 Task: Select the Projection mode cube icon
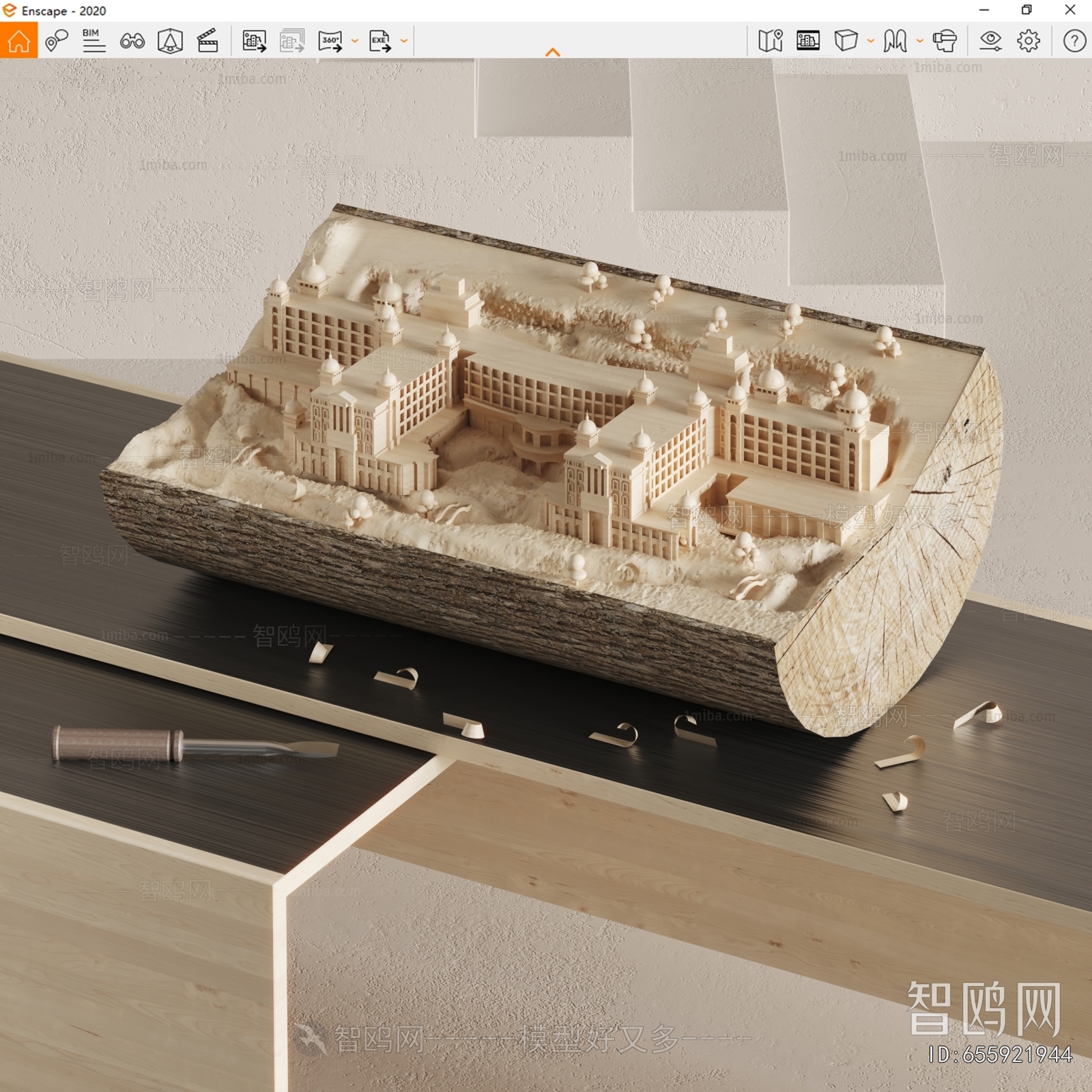tap(846, 41)
